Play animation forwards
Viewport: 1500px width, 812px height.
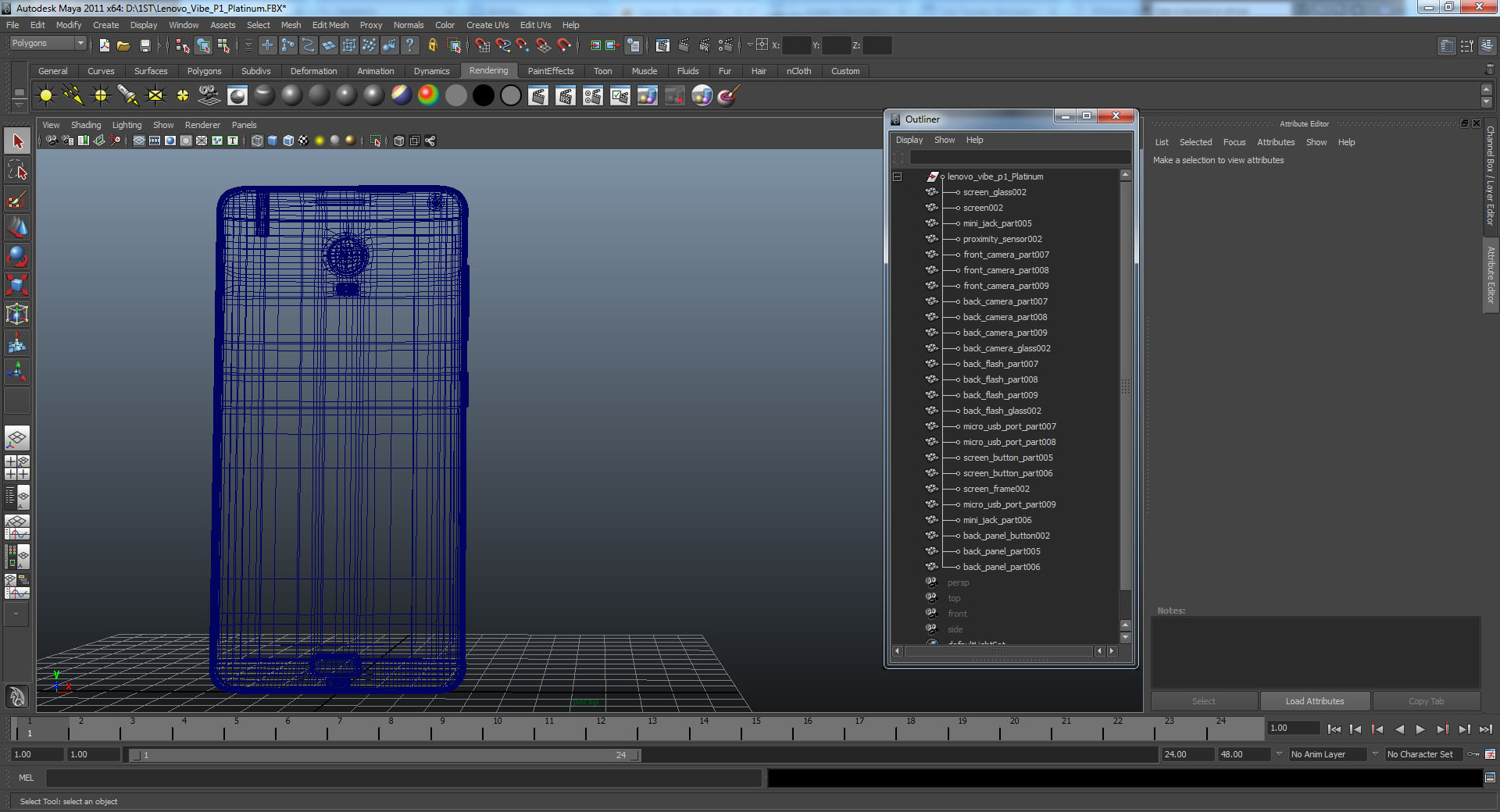[x=1420, y=729]
